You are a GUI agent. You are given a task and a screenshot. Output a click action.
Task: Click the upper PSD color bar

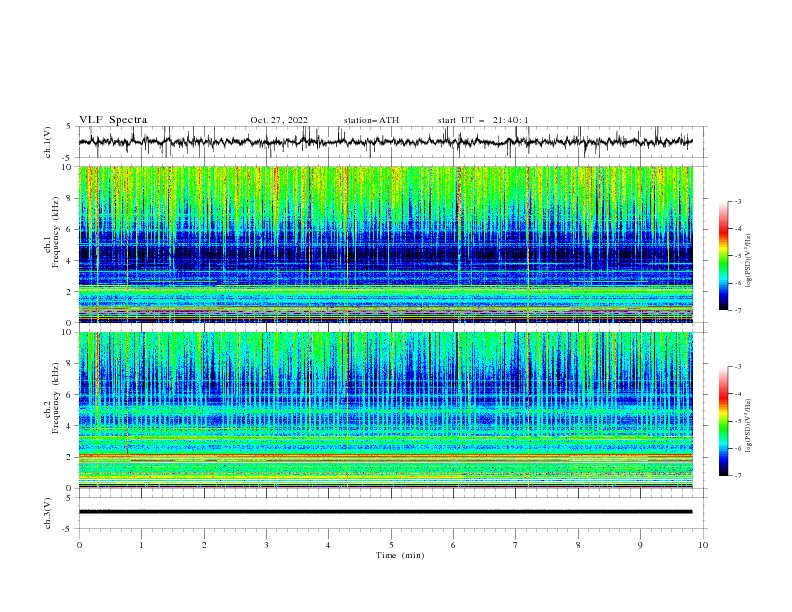723,256
